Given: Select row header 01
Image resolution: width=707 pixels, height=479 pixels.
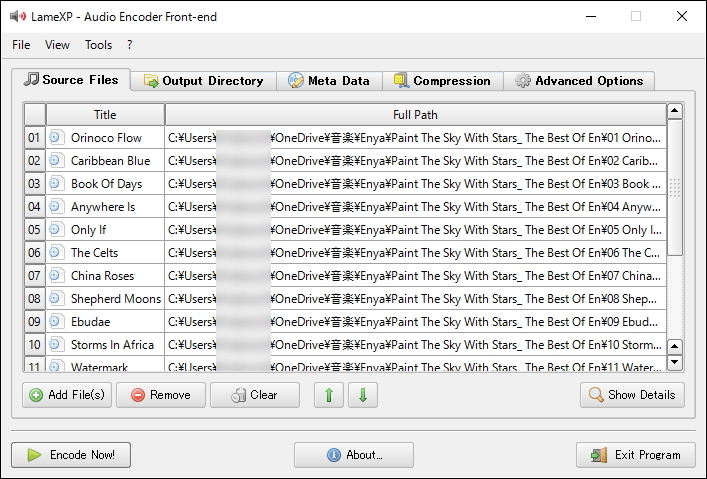Looking at the screenshot, I should pos(34,138).
